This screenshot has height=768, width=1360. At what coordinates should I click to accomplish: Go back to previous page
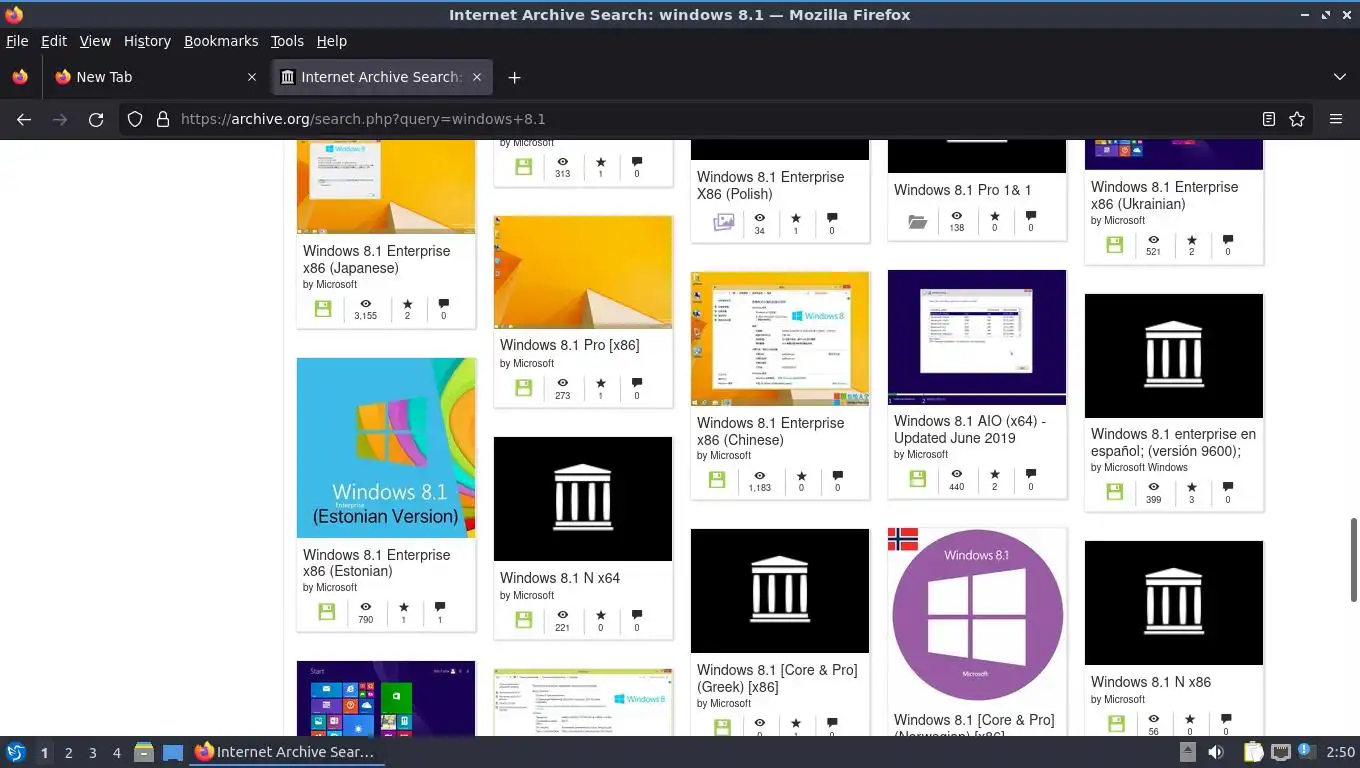(24, 119)
